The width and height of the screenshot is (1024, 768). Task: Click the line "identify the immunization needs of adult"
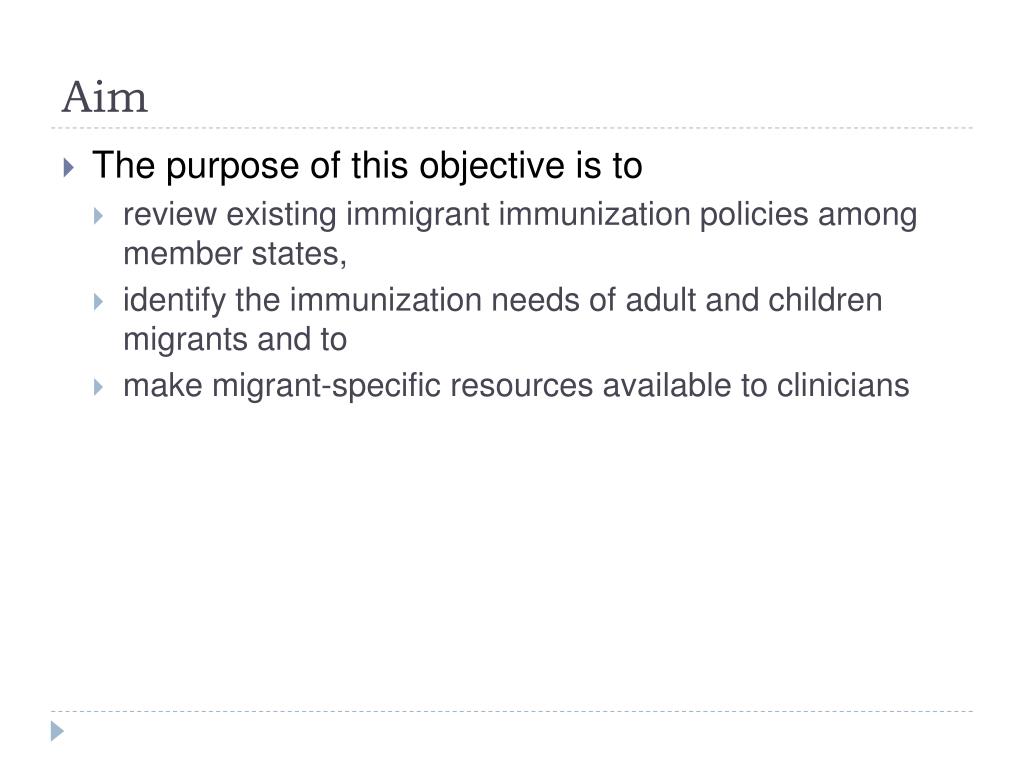[503, 301]
